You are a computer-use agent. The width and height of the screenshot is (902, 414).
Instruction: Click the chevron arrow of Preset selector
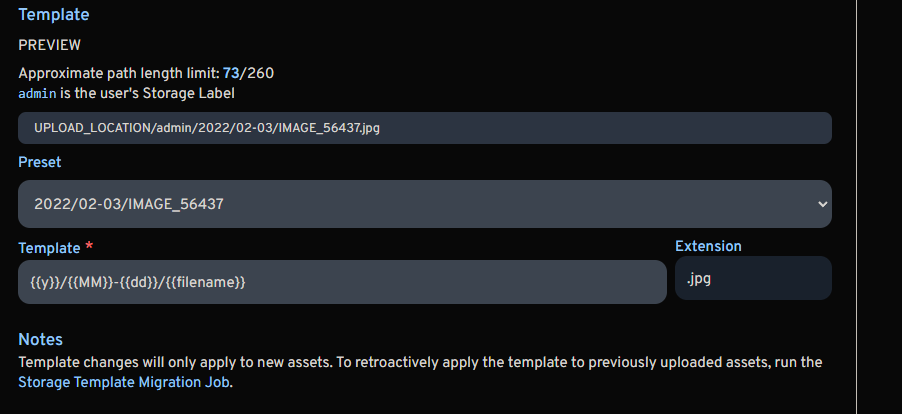[x=822, y=204]
